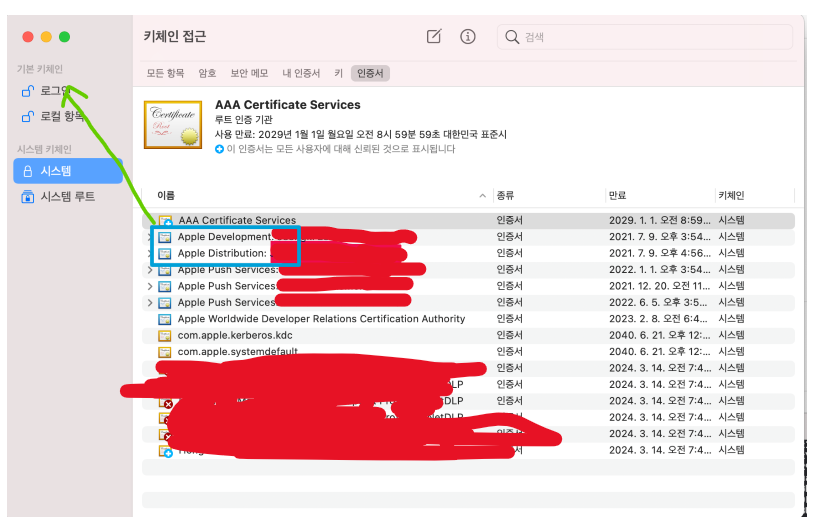Click certificate icon of Push Services 2022. 6. 5.
Screen dimensions: 825x517
pyautogui.click(x=165, y=303)
